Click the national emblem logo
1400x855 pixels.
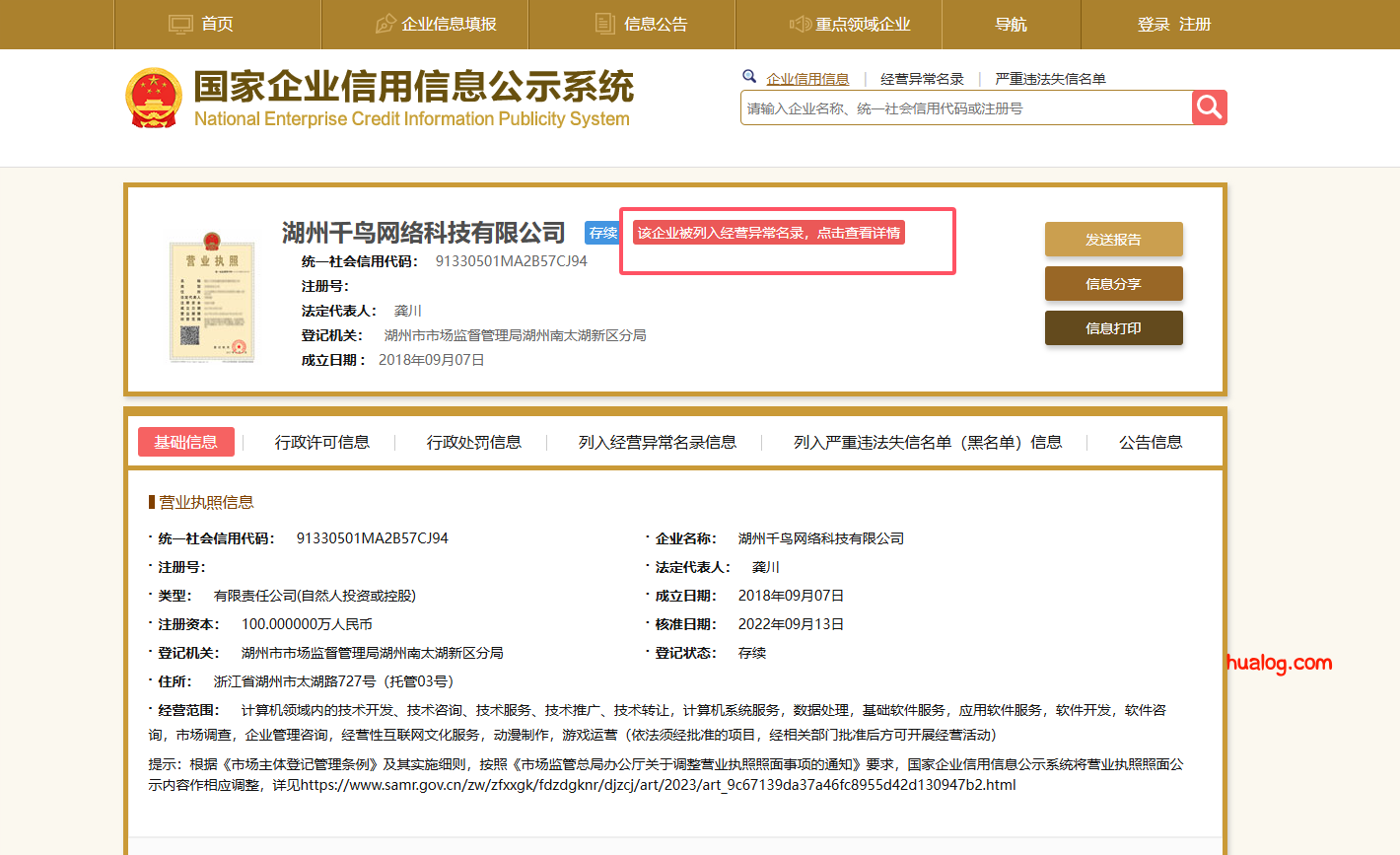153,97
